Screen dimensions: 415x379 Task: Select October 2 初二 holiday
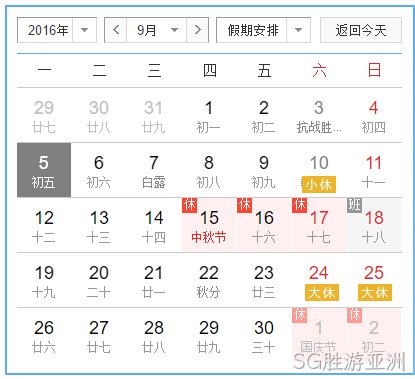(374, 335)
